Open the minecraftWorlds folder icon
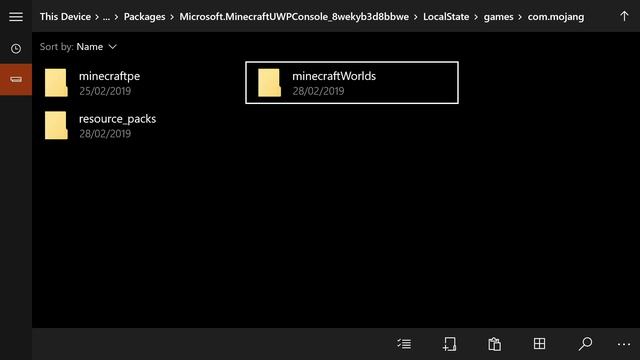Image resolution: width=640 pixels, height=360 pixels. coord(269,83)
